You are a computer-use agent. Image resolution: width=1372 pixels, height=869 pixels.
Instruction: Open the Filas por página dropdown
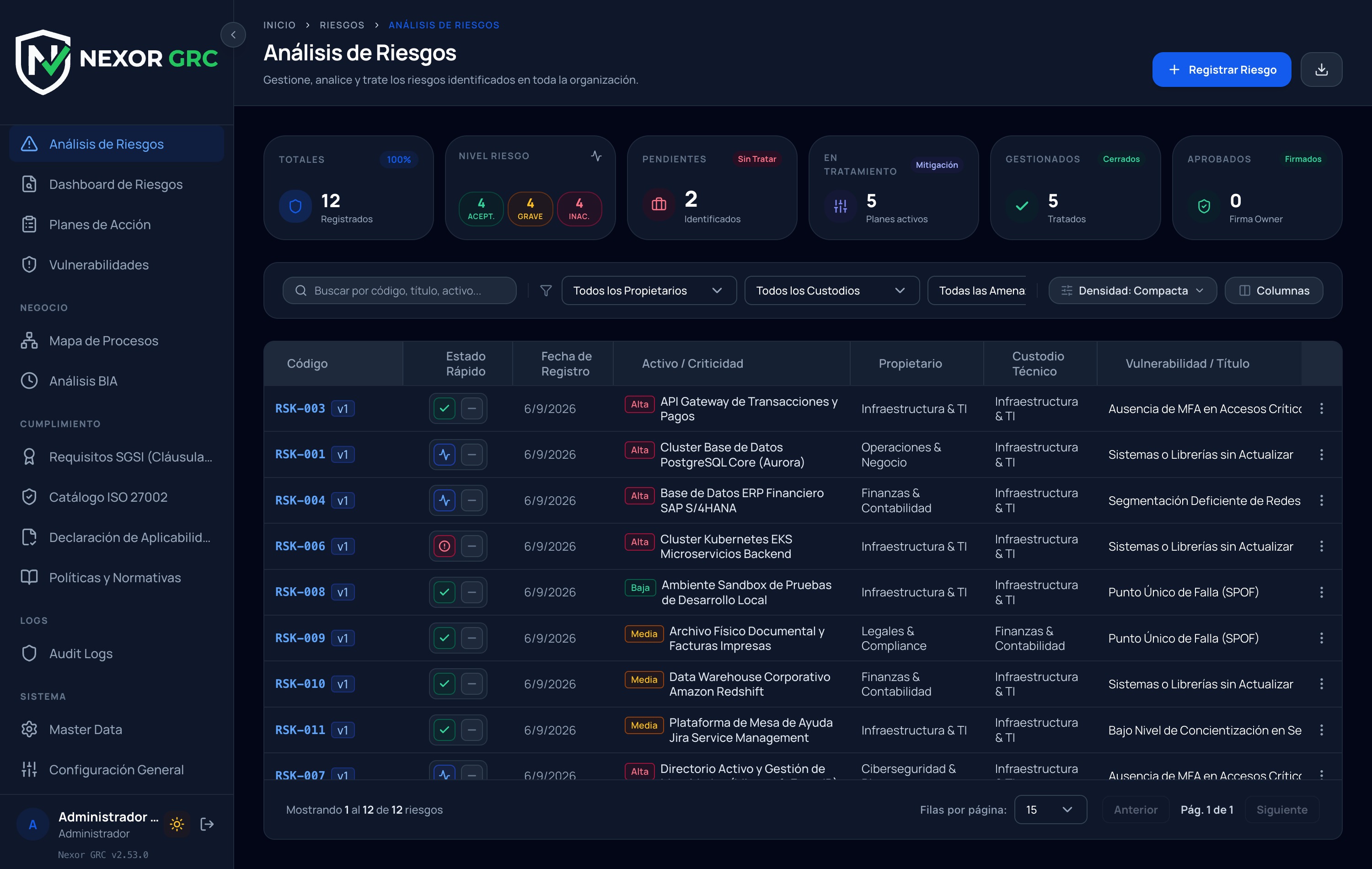tap(1050, 810)
